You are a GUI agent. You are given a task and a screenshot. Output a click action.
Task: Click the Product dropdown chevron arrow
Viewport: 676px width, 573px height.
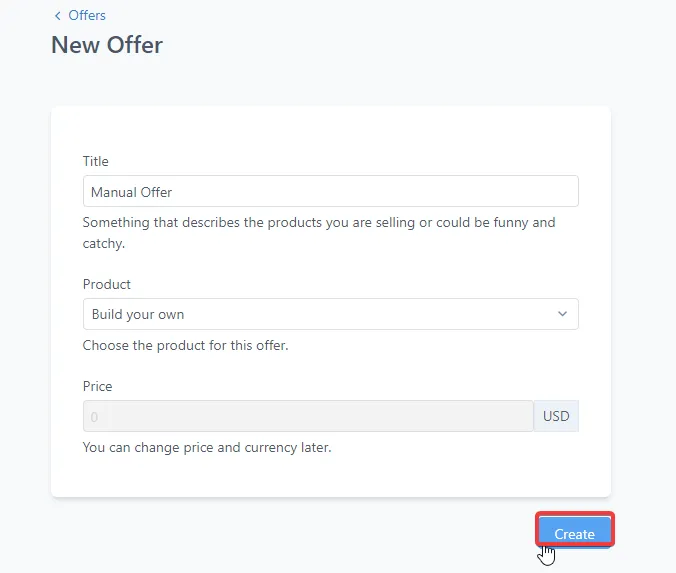[x=561, y=314]
